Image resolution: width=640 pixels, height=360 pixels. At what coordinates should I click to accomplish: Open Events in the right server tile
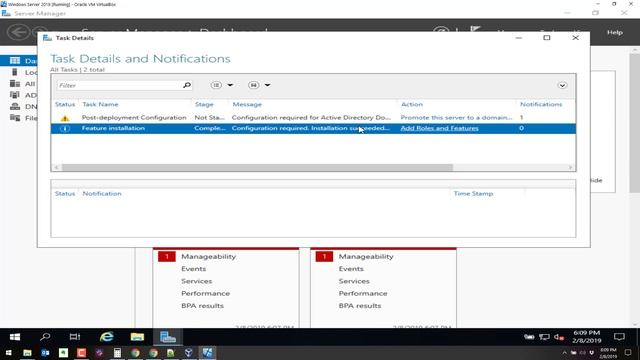[x=351, y=269]
